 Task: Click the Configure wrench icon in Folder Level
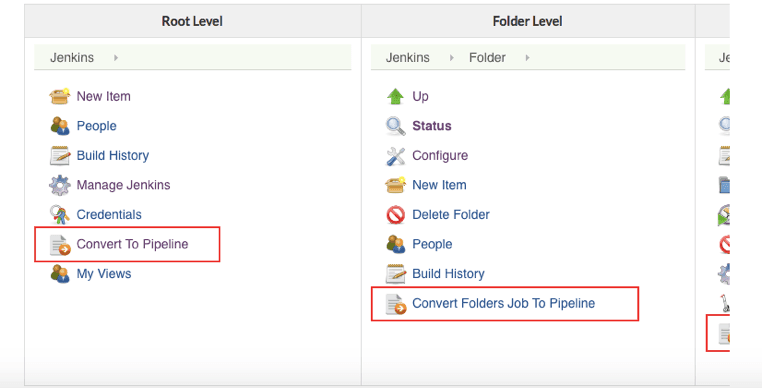coord(396,156)
